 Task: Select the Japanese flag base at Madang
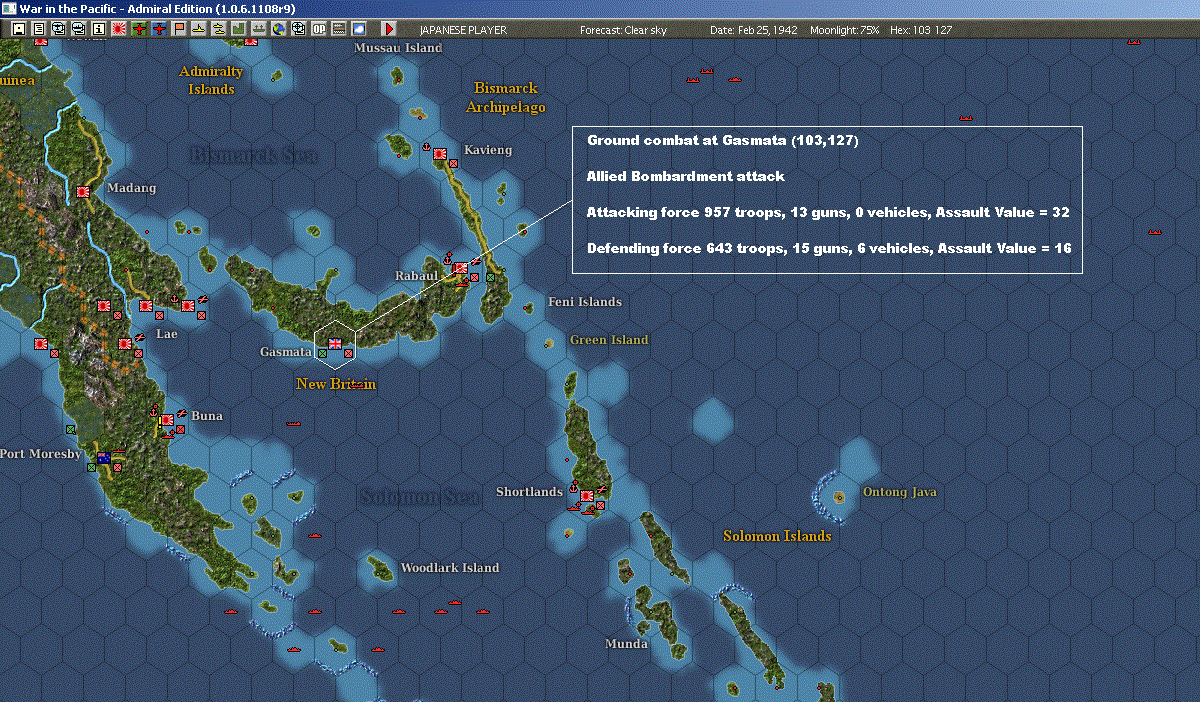tap(83, 191)
